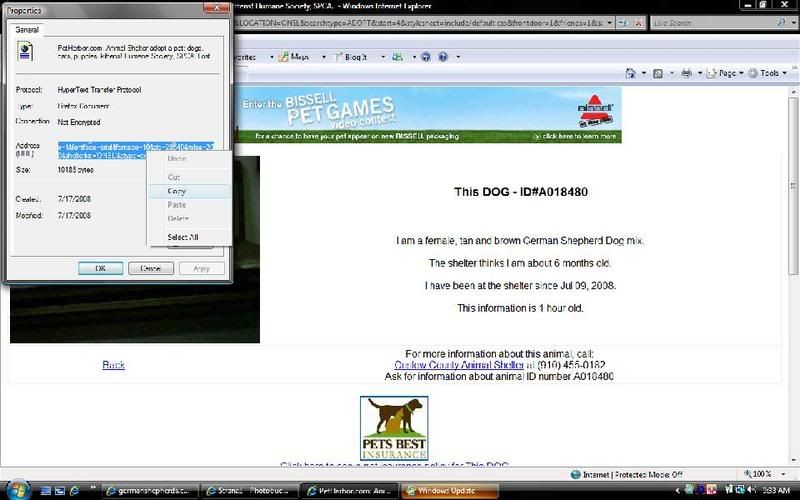Click the Home icon in IE command bar
The width and height of the screenshot is (800, 500).
click(631, 73)
